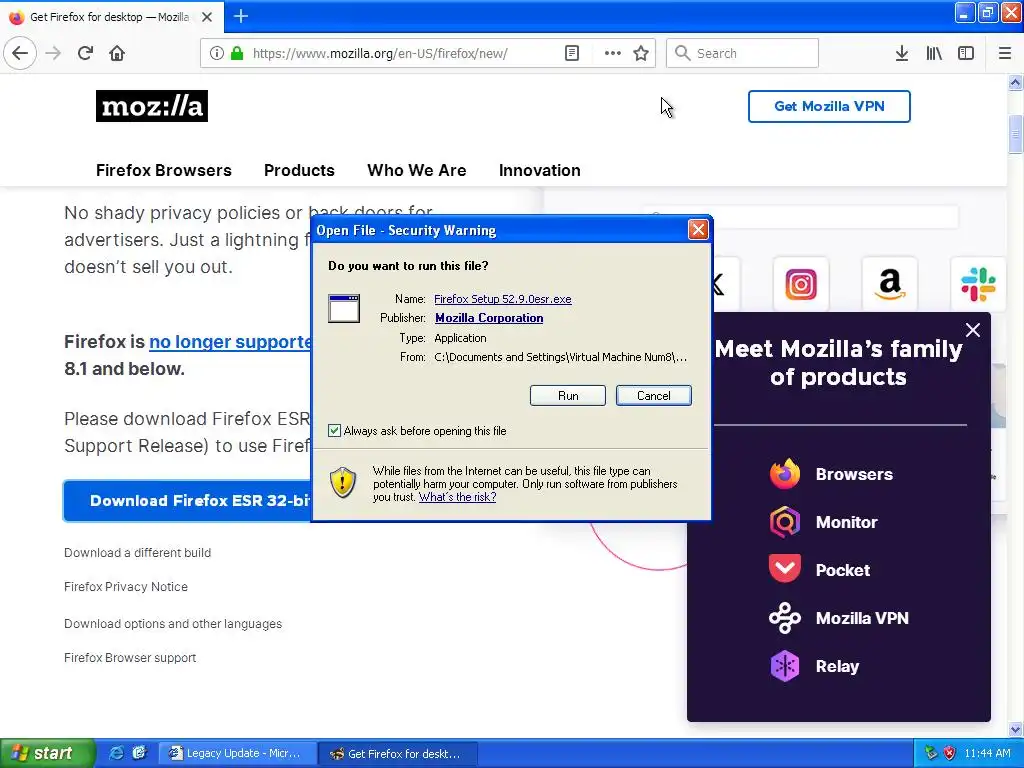This screenshot has width=1024, height=768.
Task: Open the downloads arrow panel
Action: tap(901, 53)
